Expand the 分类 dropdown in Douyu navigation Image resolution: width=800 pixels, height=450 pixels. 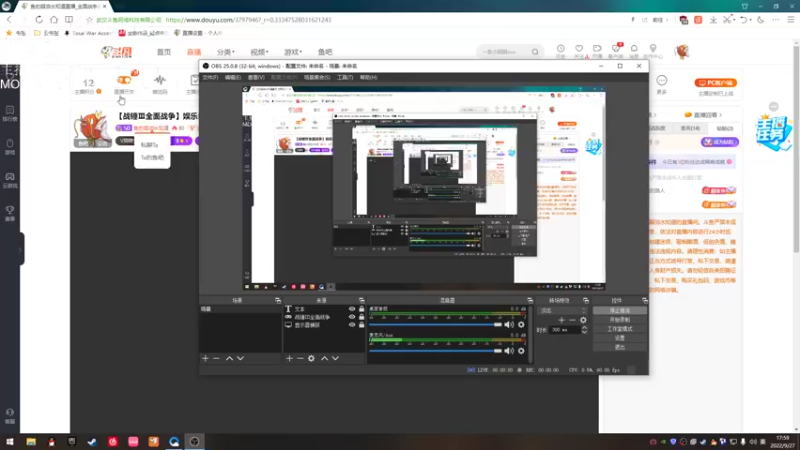point(226,52)
